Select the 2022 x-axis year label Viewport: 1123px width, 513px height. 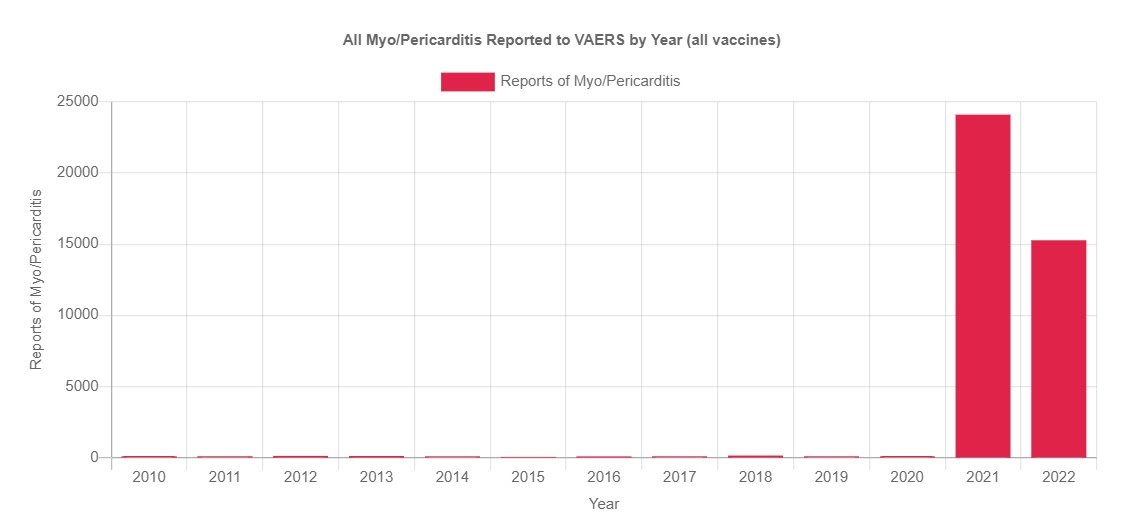(1058, 478)
